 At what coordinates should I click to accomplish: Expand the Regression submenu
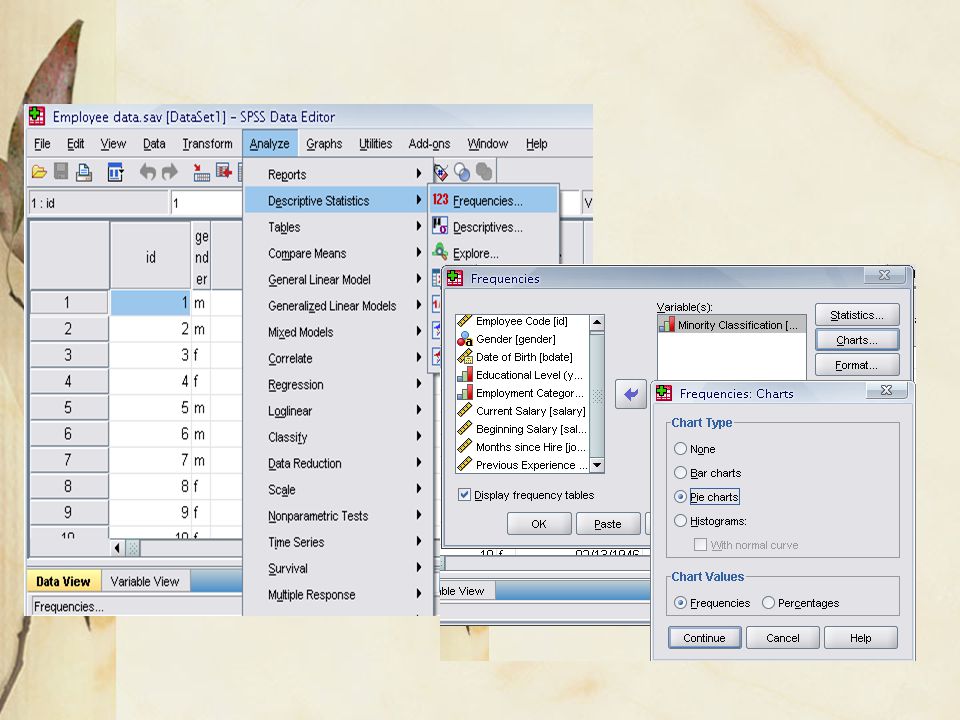click(339, 384)
